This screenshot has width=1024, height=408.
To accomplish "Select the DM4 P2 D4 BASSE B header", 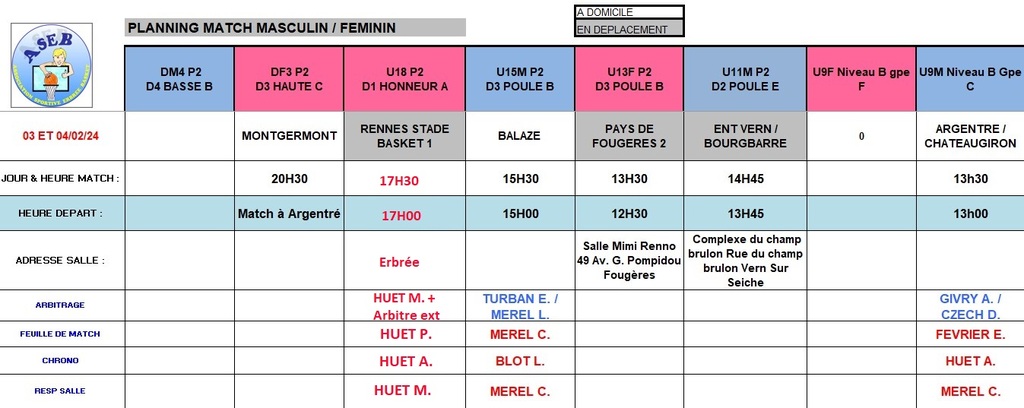I will click(x=179, y=78).
